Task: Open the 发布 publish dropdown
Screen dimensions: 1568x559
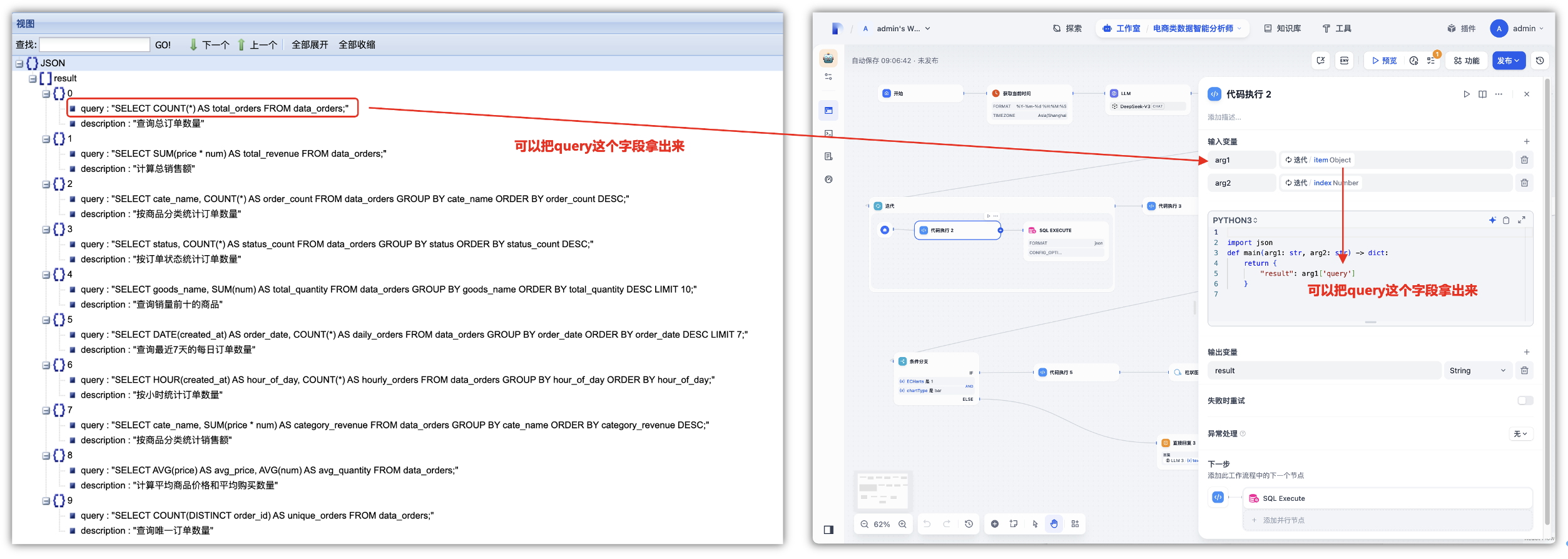Action: (x=1509, y=61)
